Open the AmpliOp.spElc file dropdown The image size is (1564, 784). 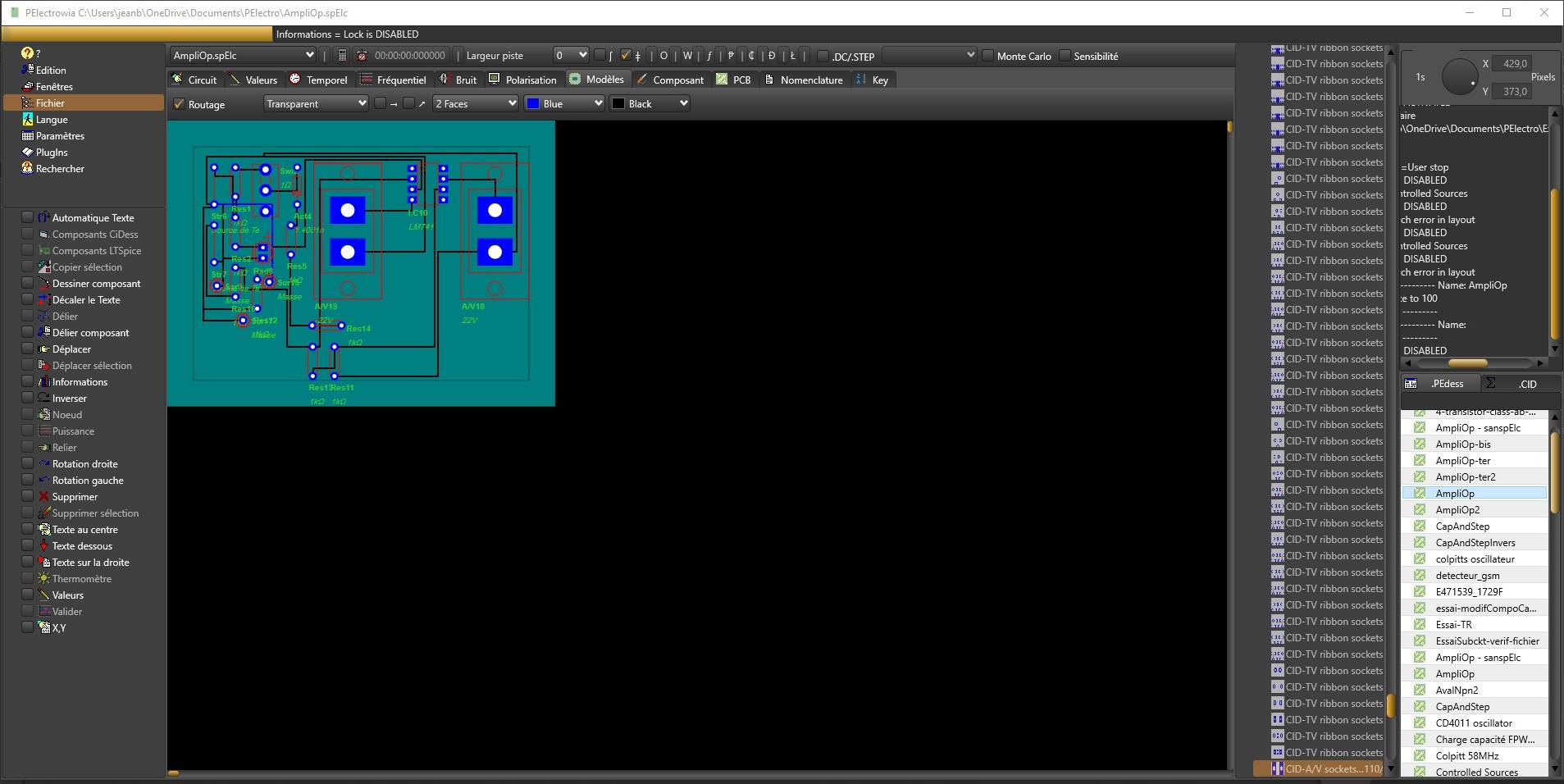click(244, 55)
